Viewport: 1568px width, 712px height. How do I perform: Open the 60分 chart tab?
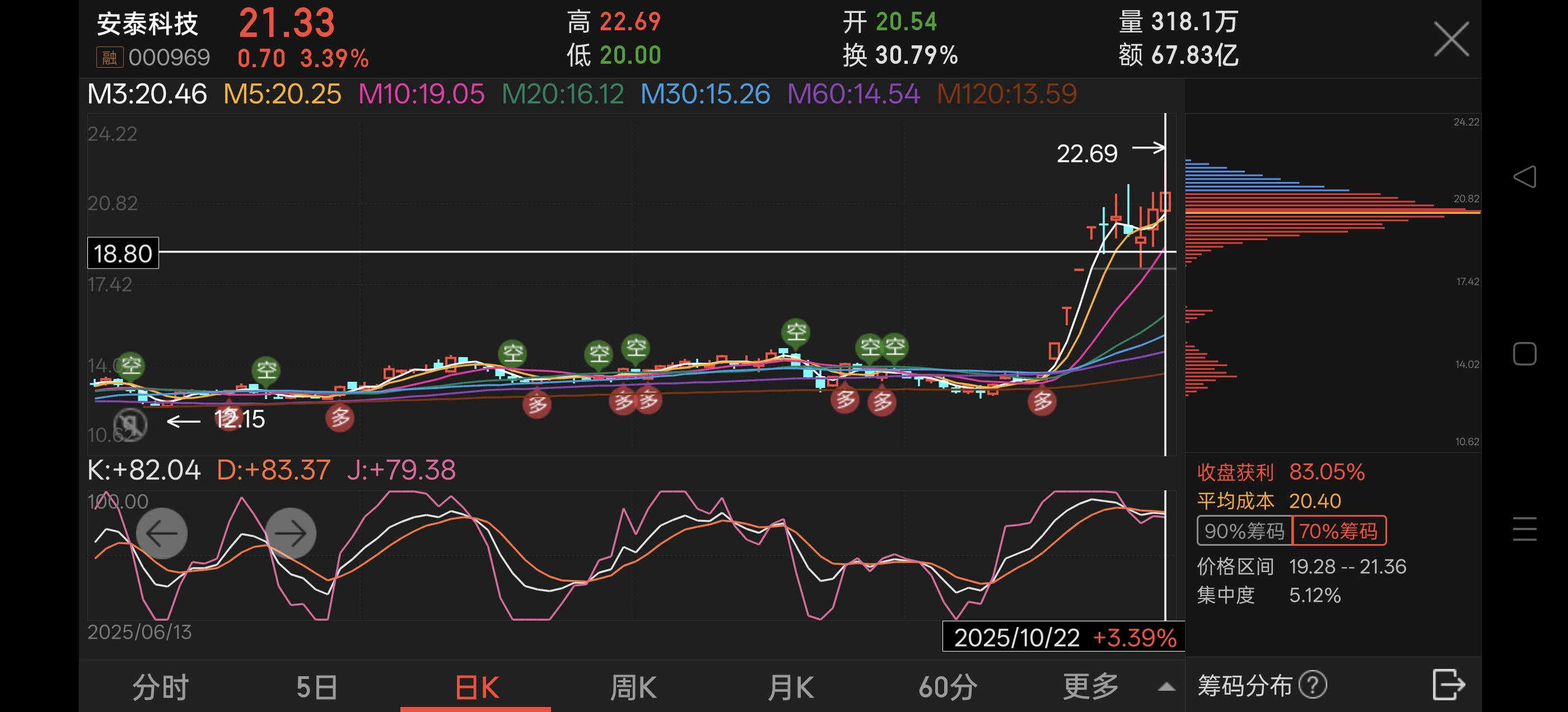click(948, 688)
